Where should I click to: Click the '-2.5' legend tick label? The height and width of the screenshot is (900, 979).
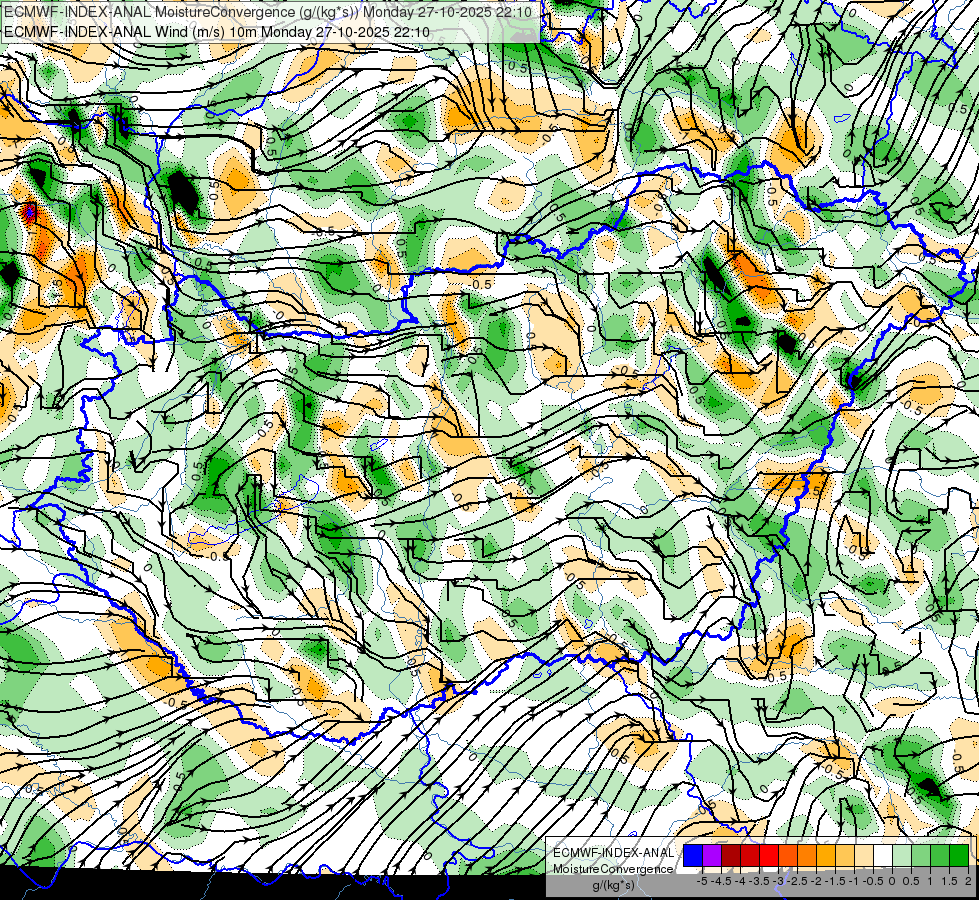tap(797, 881)
